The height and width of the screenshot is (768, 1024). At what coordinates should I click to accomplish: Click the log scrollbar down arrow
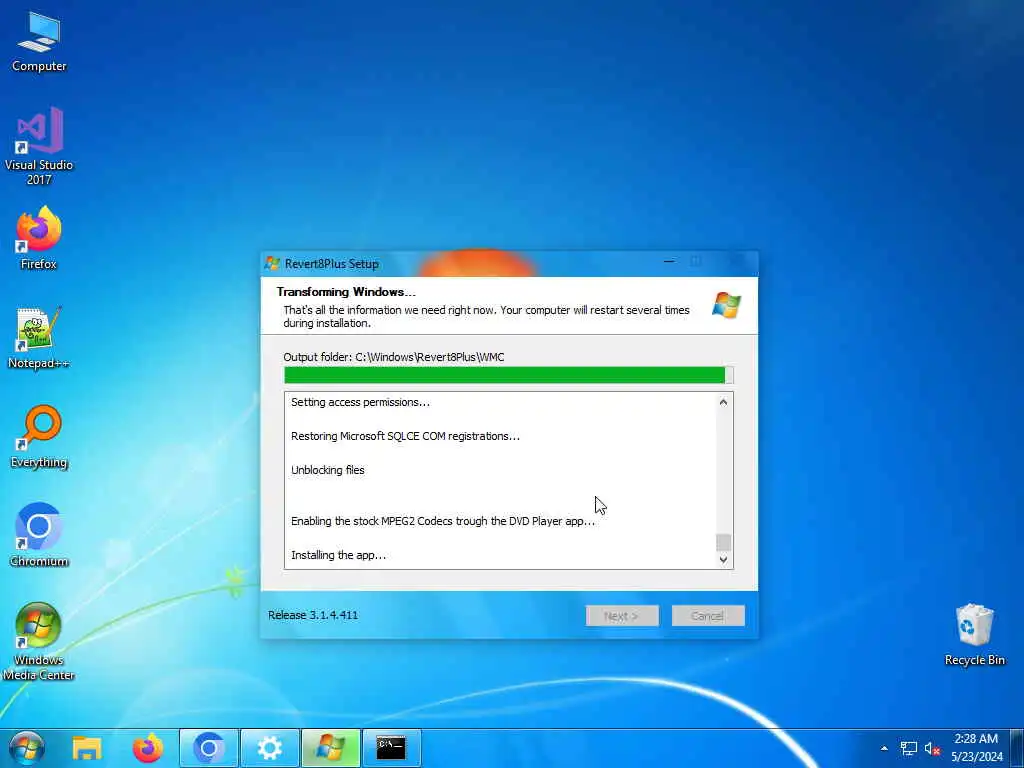[723, 560]
